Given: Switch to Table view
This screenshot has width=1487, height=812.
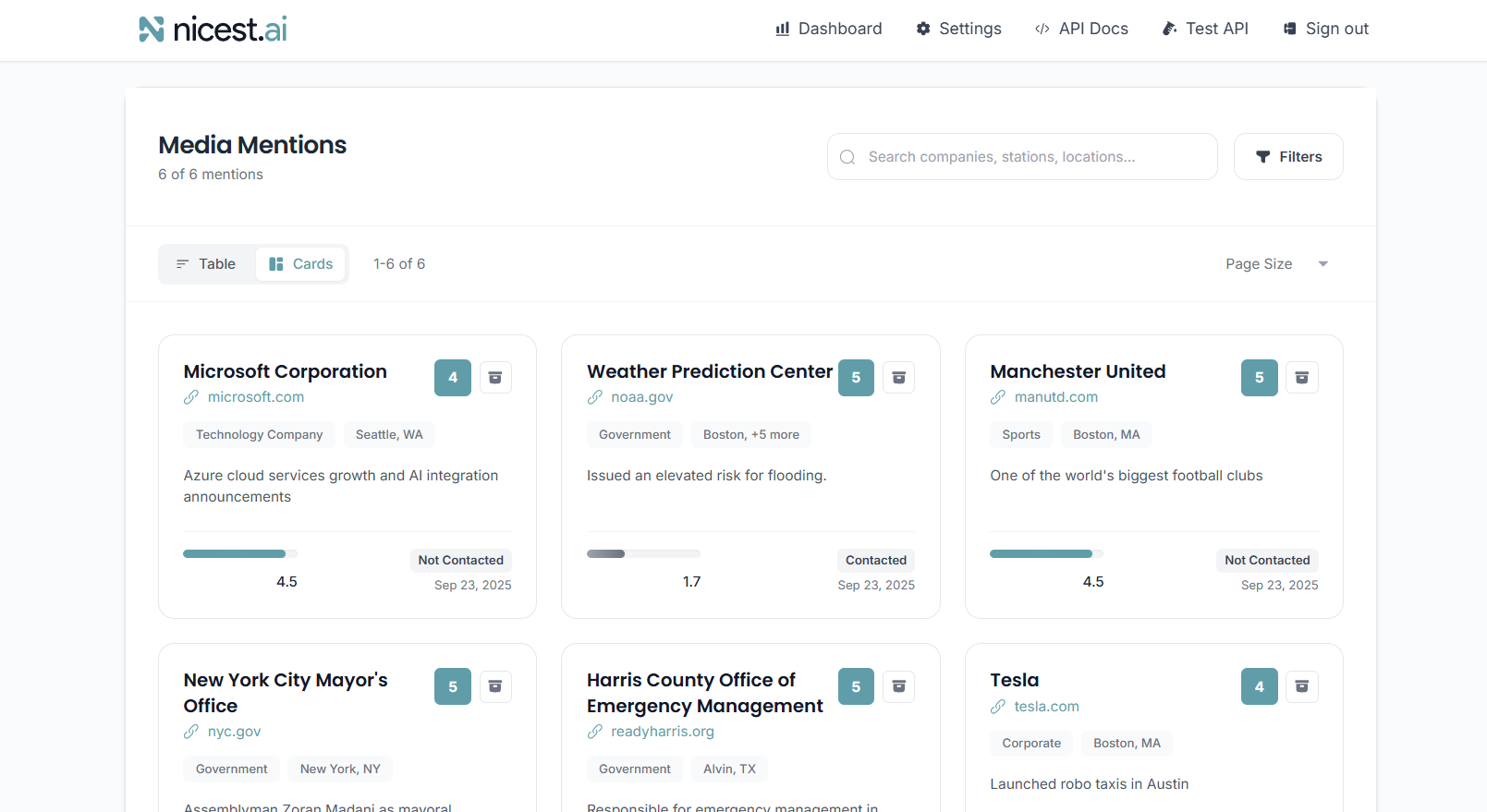Looking at the screenshot, I should [206, 264].
